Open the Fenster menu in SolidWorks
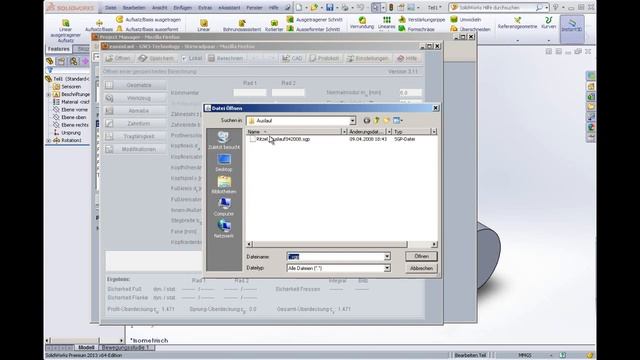The height and width of the screenshot is (360, 640). [x=254, y=8]
